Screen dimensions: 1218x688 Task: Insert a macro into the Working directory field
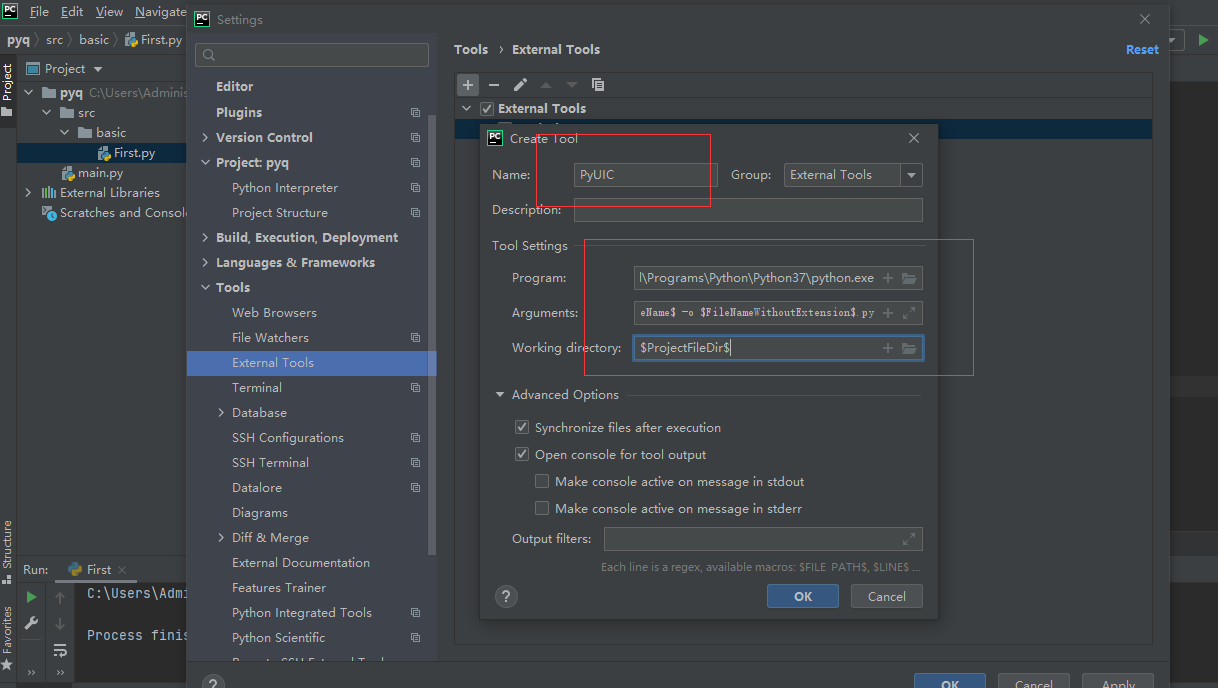888,348
